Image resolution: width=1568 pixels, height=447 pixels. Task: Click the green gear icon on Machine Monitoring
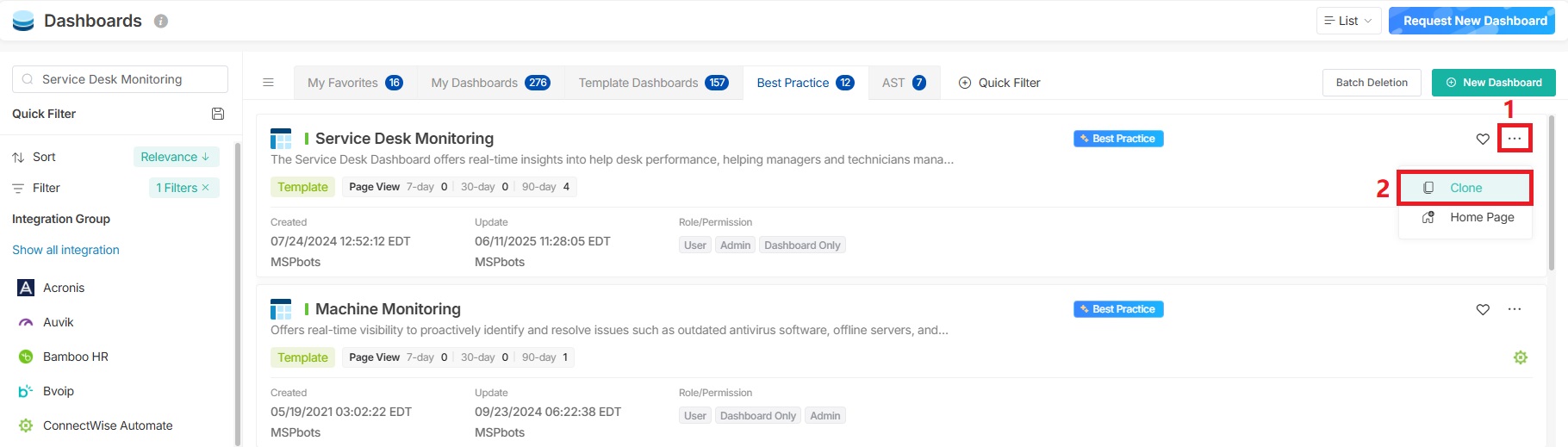[x=1520, y=357]
